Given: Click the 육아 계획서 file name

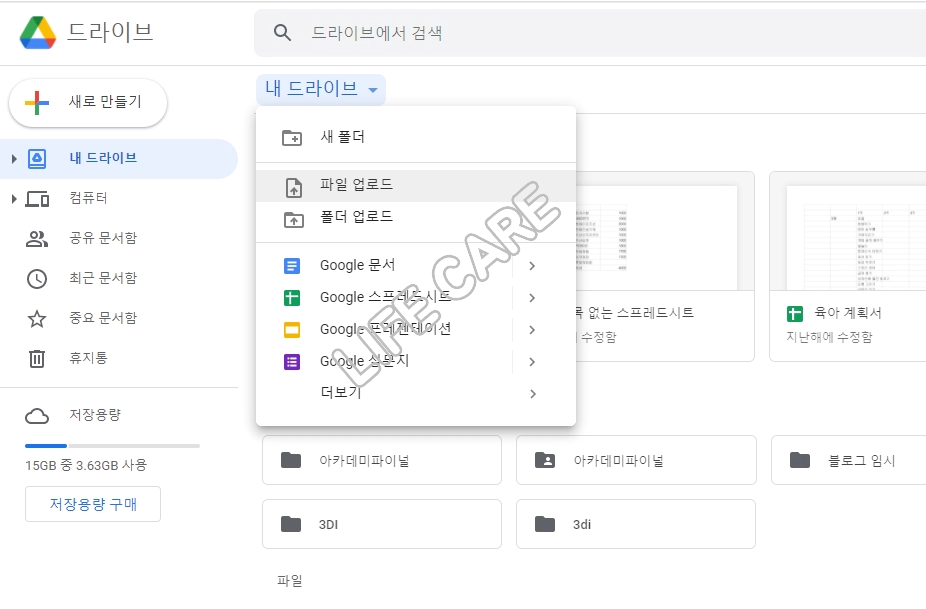Looking at the screenshot, I should pos(847,313).
